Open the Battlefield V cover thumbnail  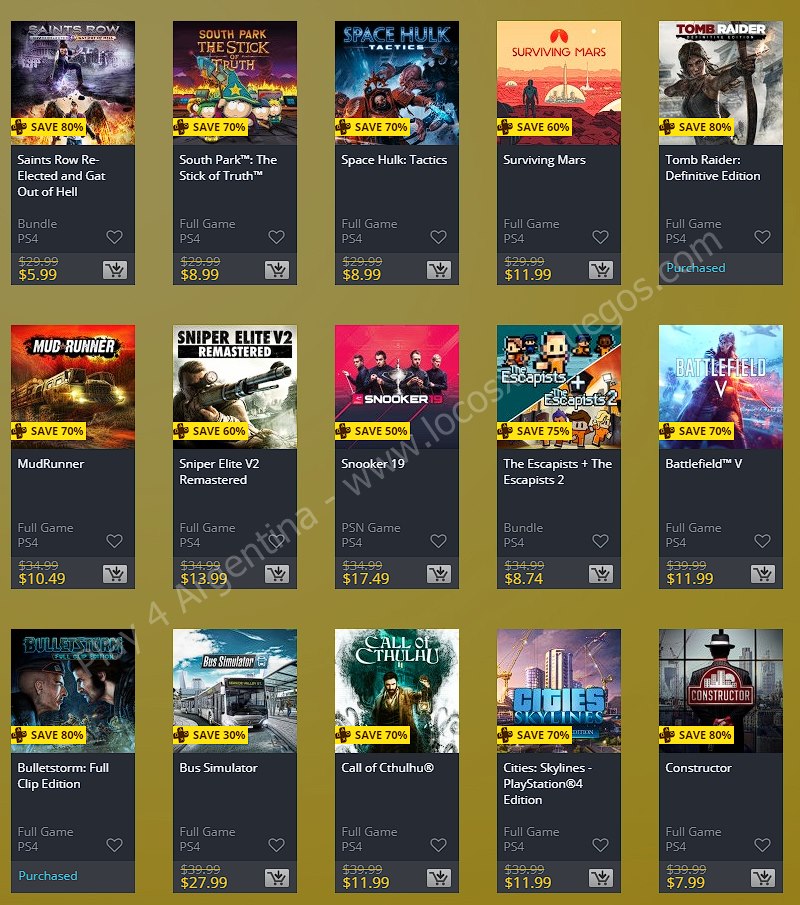coord(721,387)
